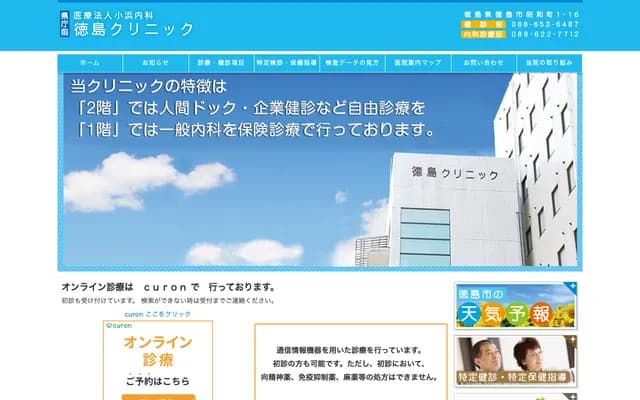
Task: Click the 徳島クリニック site logo in the header
Action: [133, 29]
